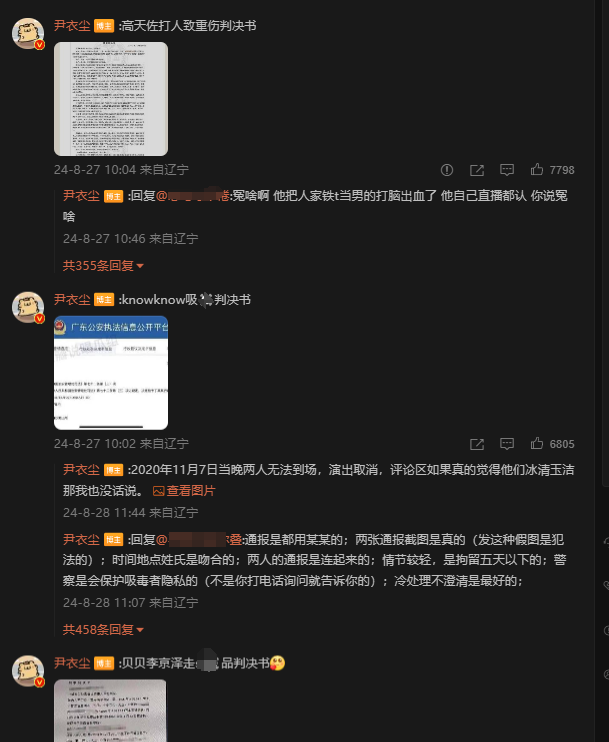The width and height of the screenshot is (609, 742).
Task: Open the third comment's blurred document thumbnail
Action: [x=110, y=711]
